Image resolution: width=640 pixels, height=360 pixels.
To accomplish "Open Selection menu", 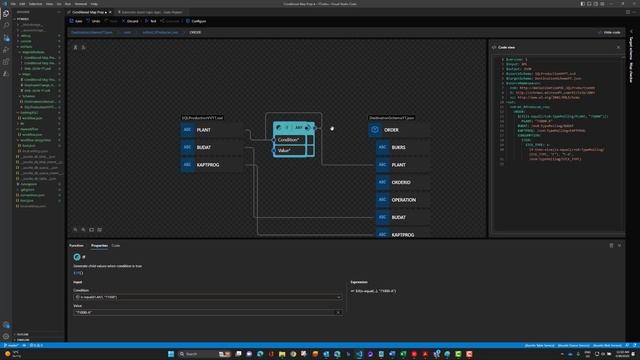I will pyautogui.click(x=35, y=4).
